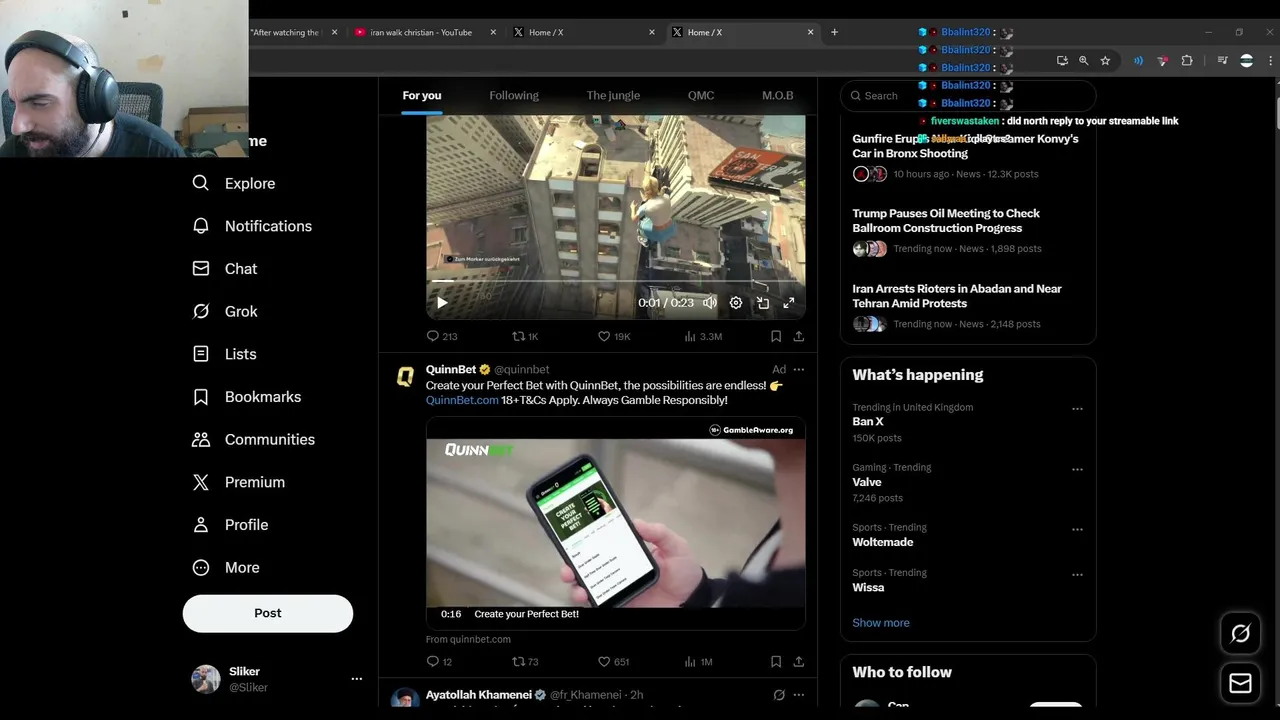The width and height of the screenshot is (1280, 720).
Task: Open Grok from the sidebar
Action: pos(225,311)
